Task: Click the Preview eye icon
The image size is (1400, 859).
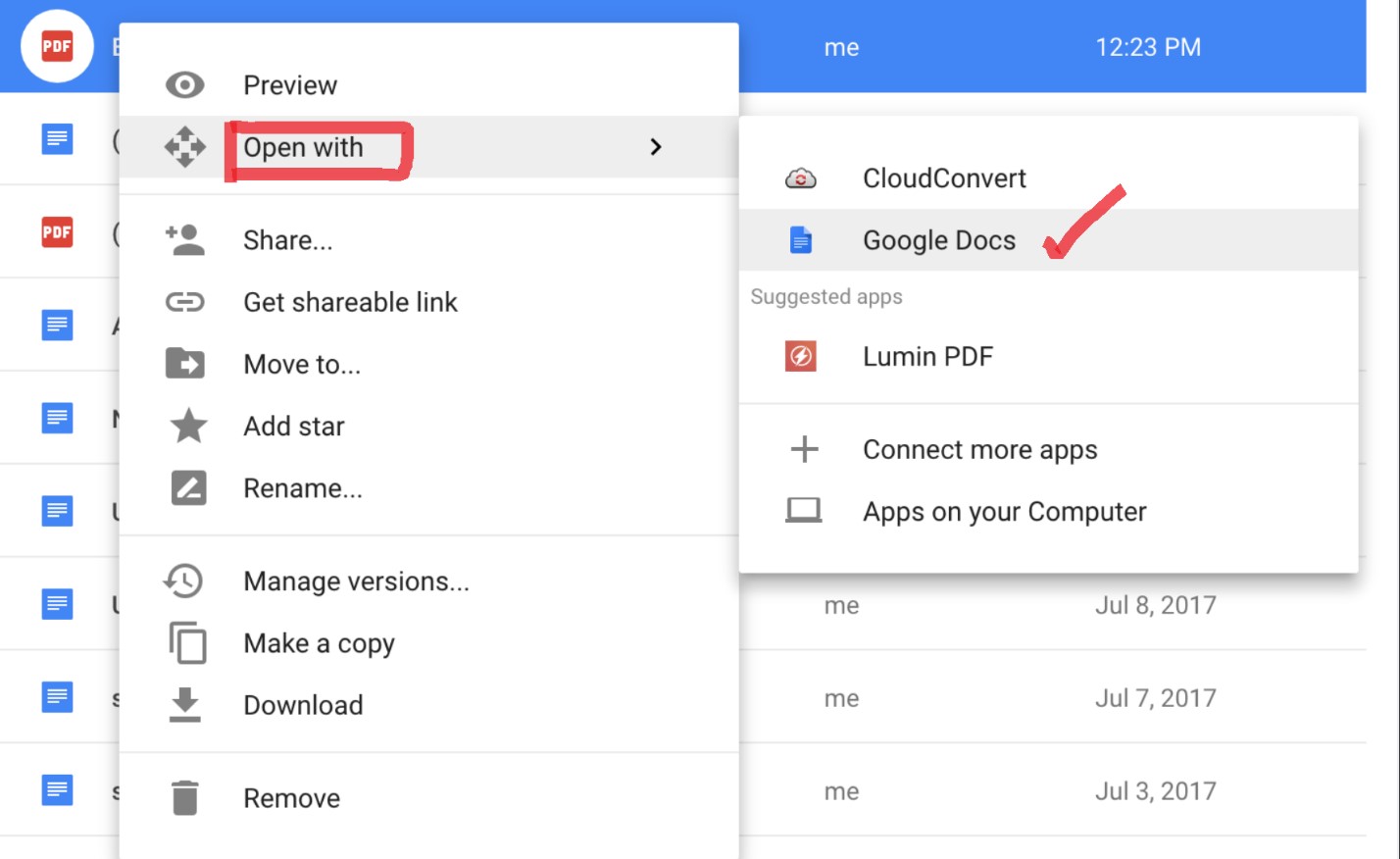Action: coord(186,85)
